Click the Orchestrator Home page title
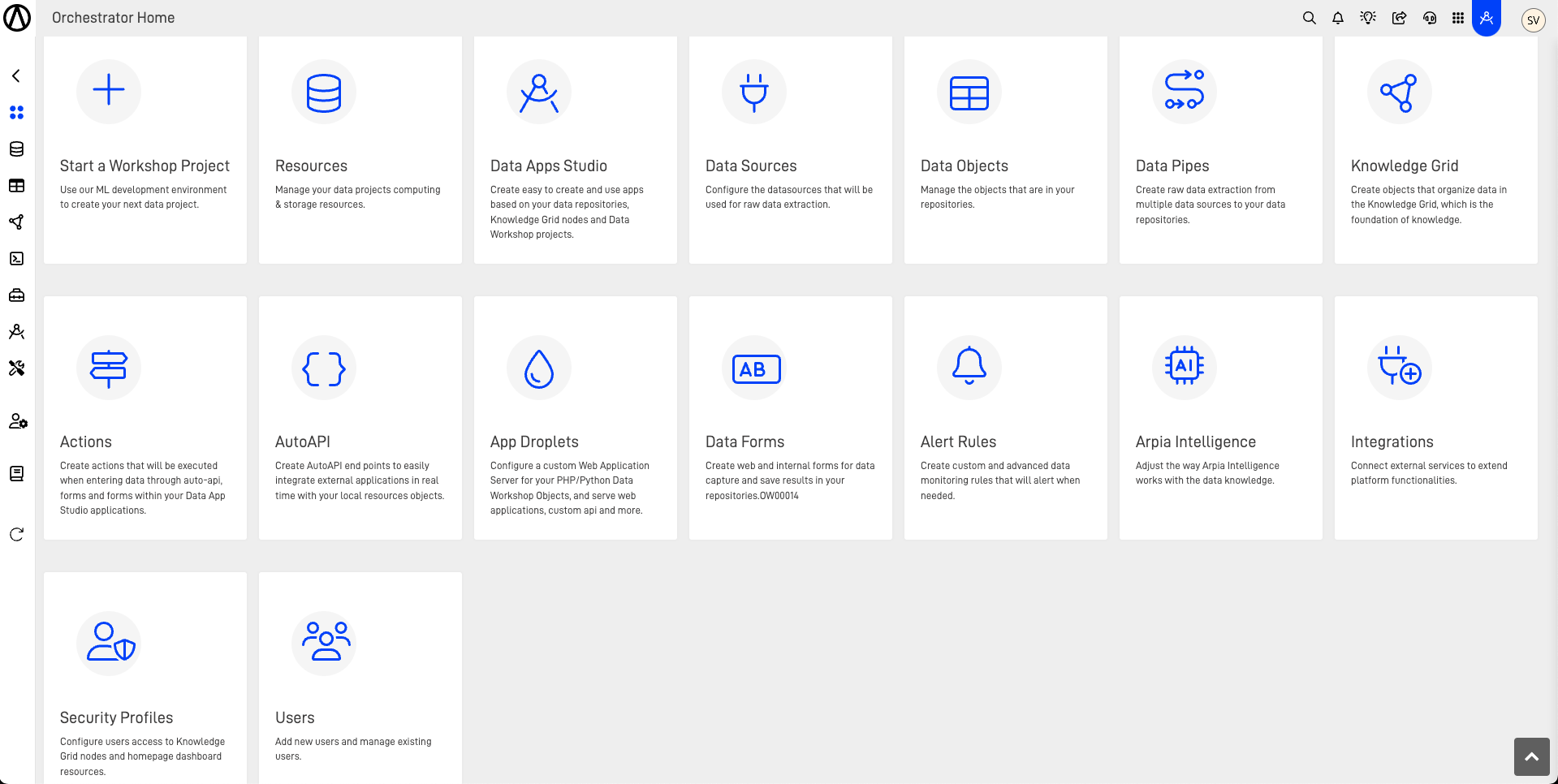Screen dimensions: 1558x784 113,18
